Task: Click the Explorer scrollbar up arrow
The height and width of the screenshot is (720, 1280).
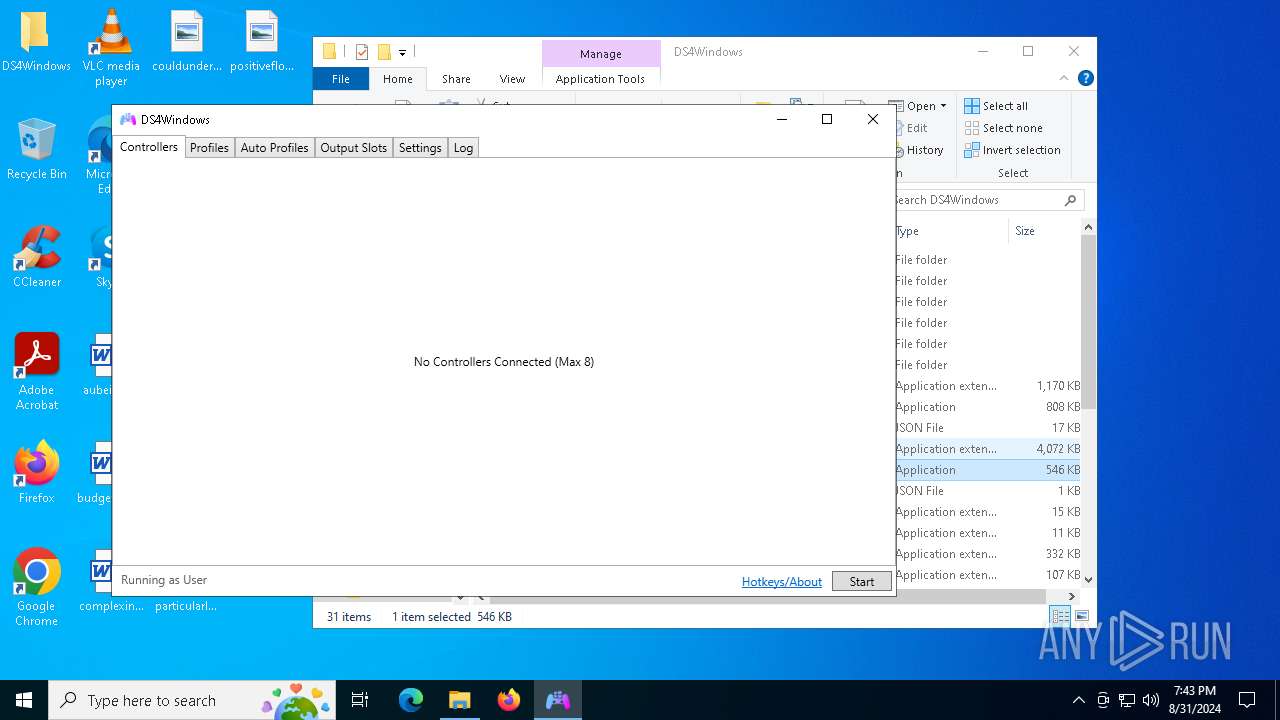Action: click(x=1088, y=228)
